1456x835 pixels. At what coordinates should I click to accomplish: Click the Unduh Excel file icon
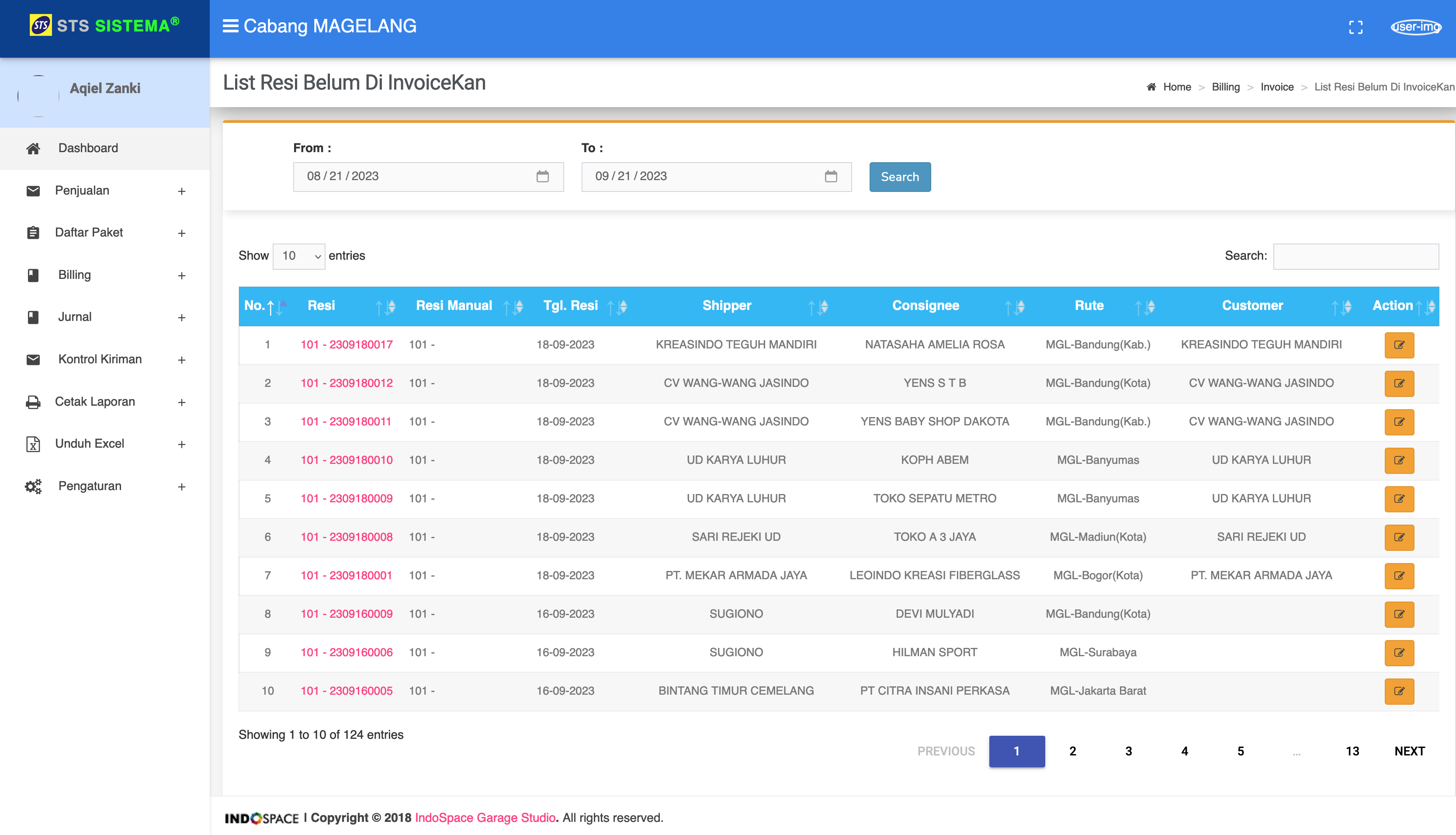(x=33, y=444)
